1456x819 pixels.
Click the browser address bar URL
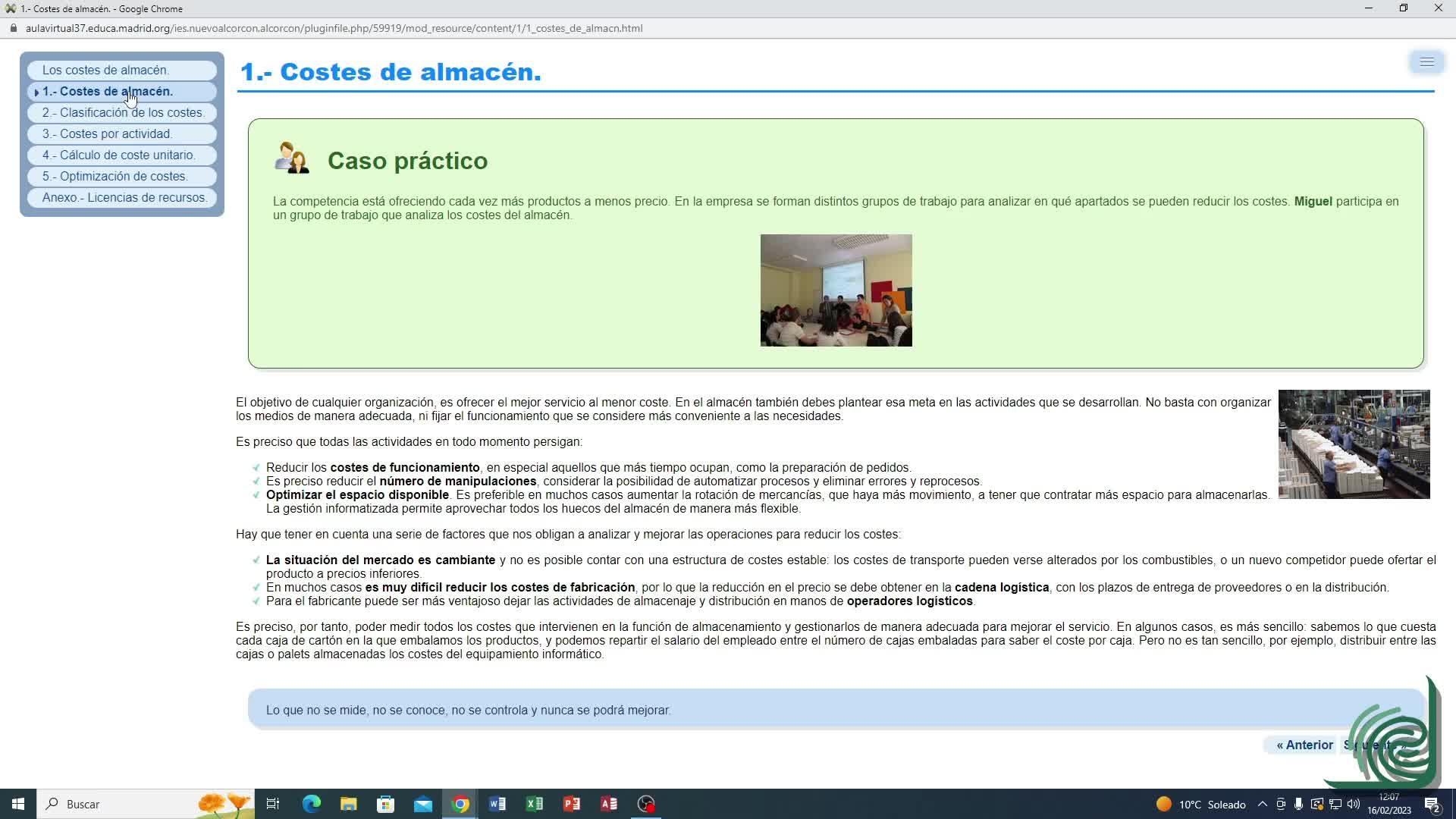tap(334, 28)
